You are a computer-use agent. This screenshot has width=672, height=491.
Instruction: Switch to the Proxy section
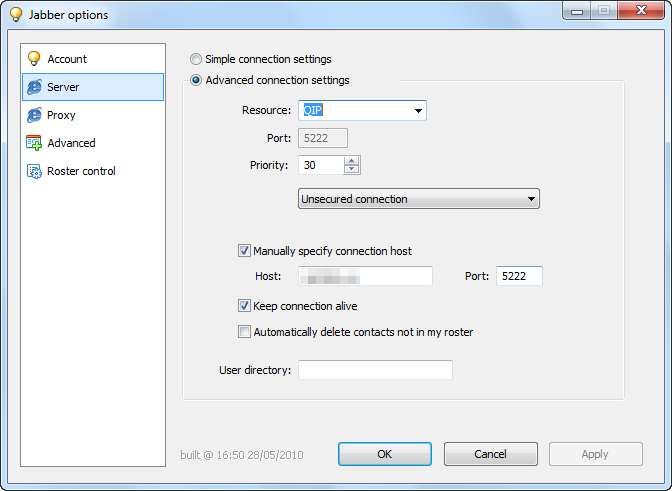(x=61, y=115)
